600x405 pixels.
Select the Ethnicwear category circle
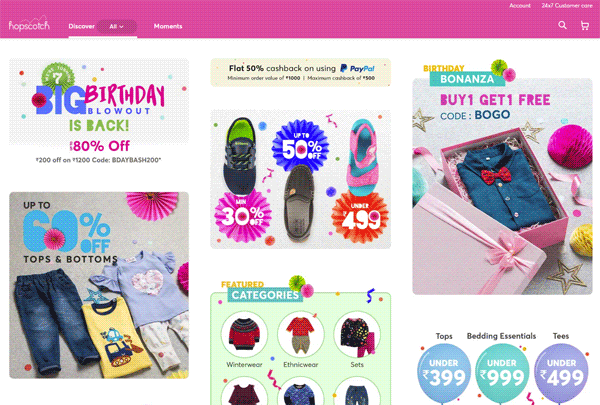click(x=300, y=334)
